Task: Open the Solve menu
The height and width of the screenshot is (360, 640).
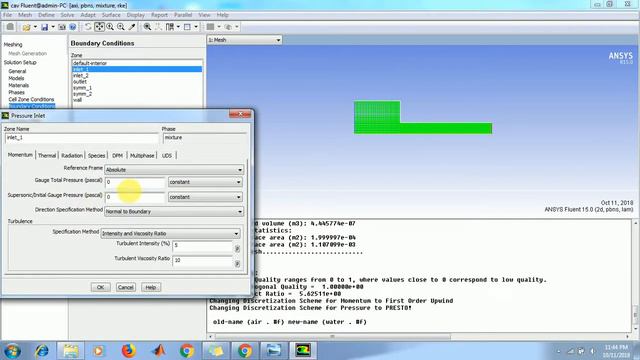Action: pyautogui.click(x=67, y=15)
